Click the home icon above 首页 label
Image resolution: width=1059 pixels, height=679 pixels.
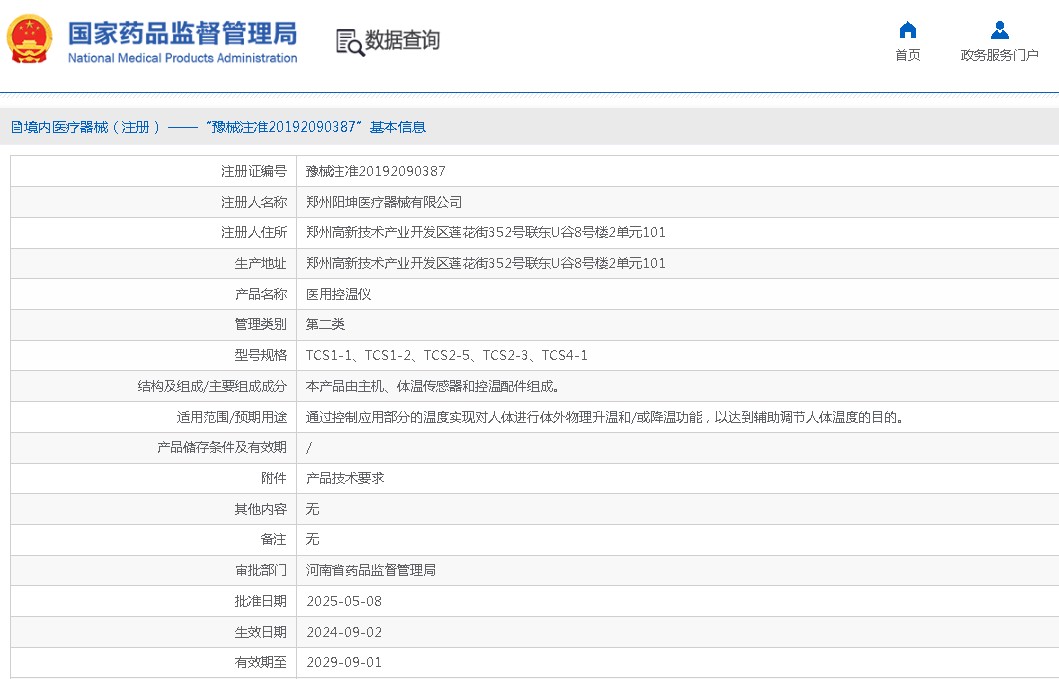point(907,29)
